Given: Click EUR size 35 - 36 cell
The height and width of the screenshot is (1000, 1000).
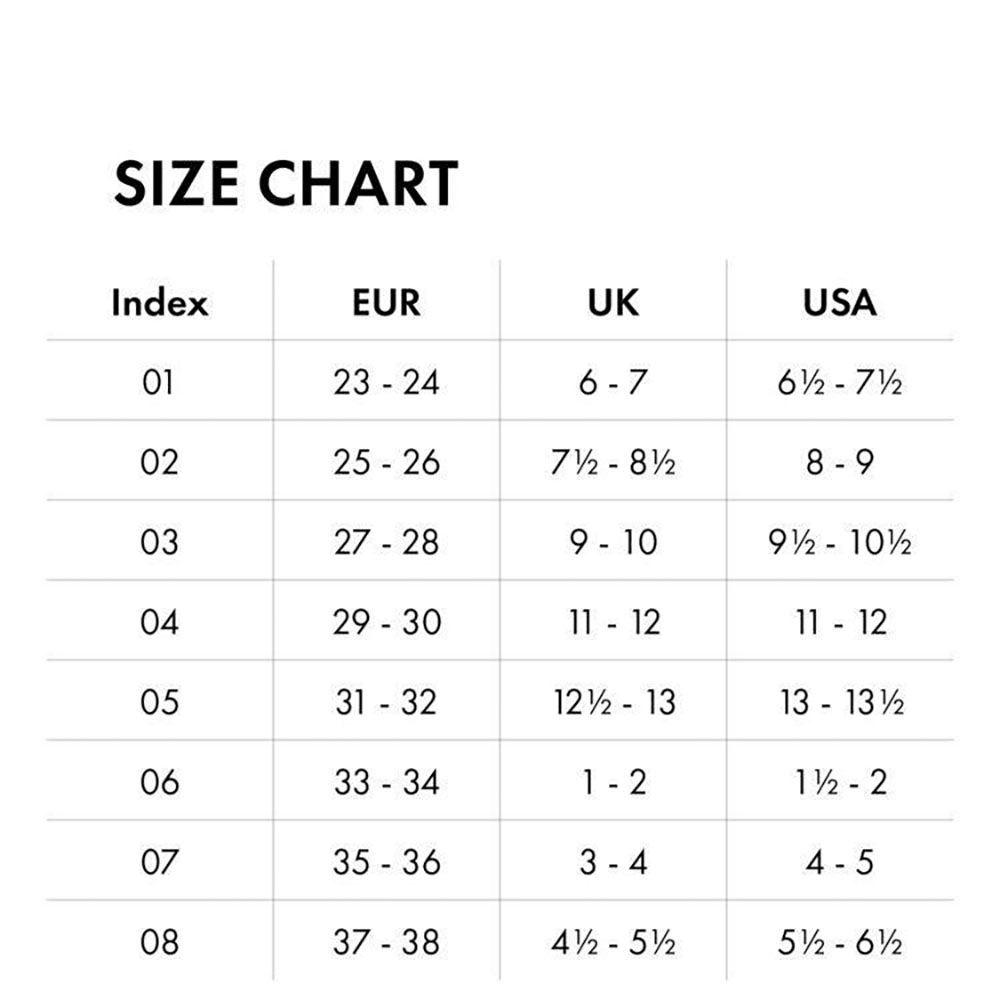Looking at the screenshot, I should coord(386,862).
